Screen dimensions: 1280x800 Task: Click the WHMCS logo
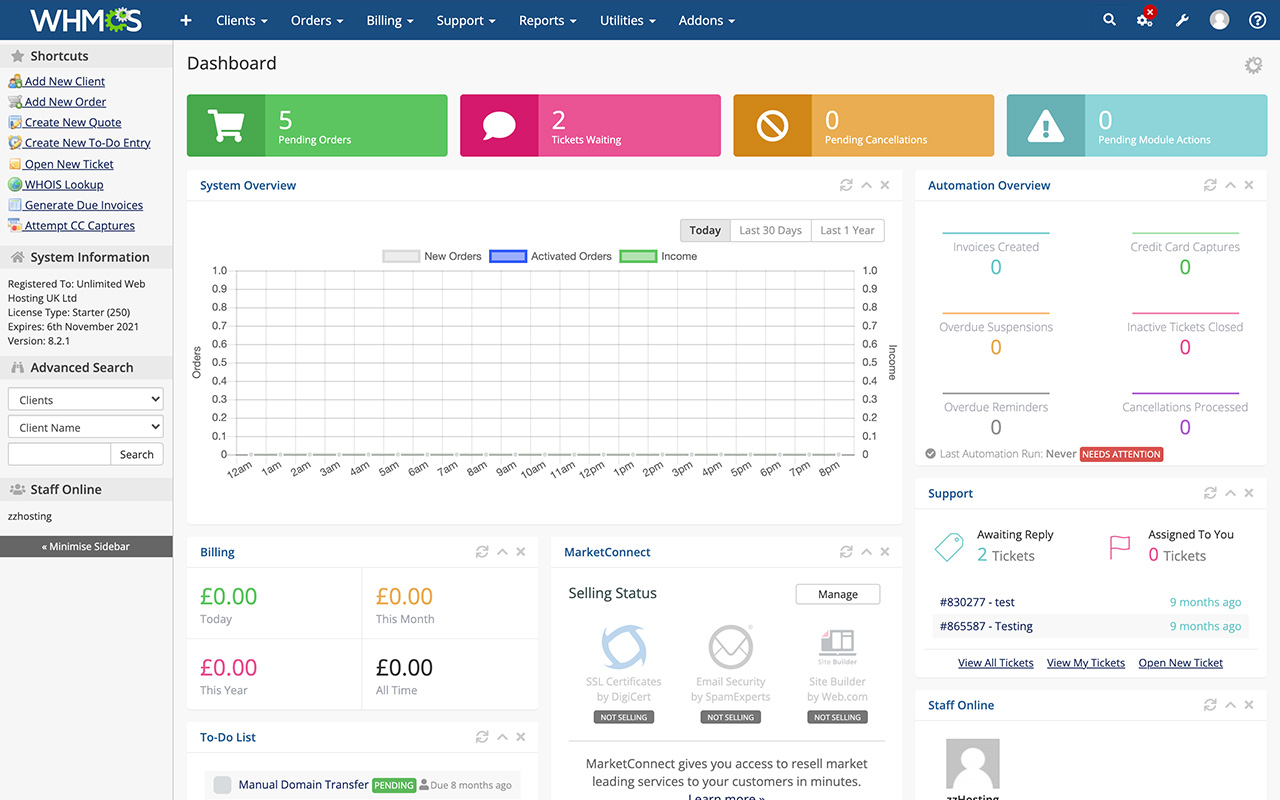click(x=86, y=20)
